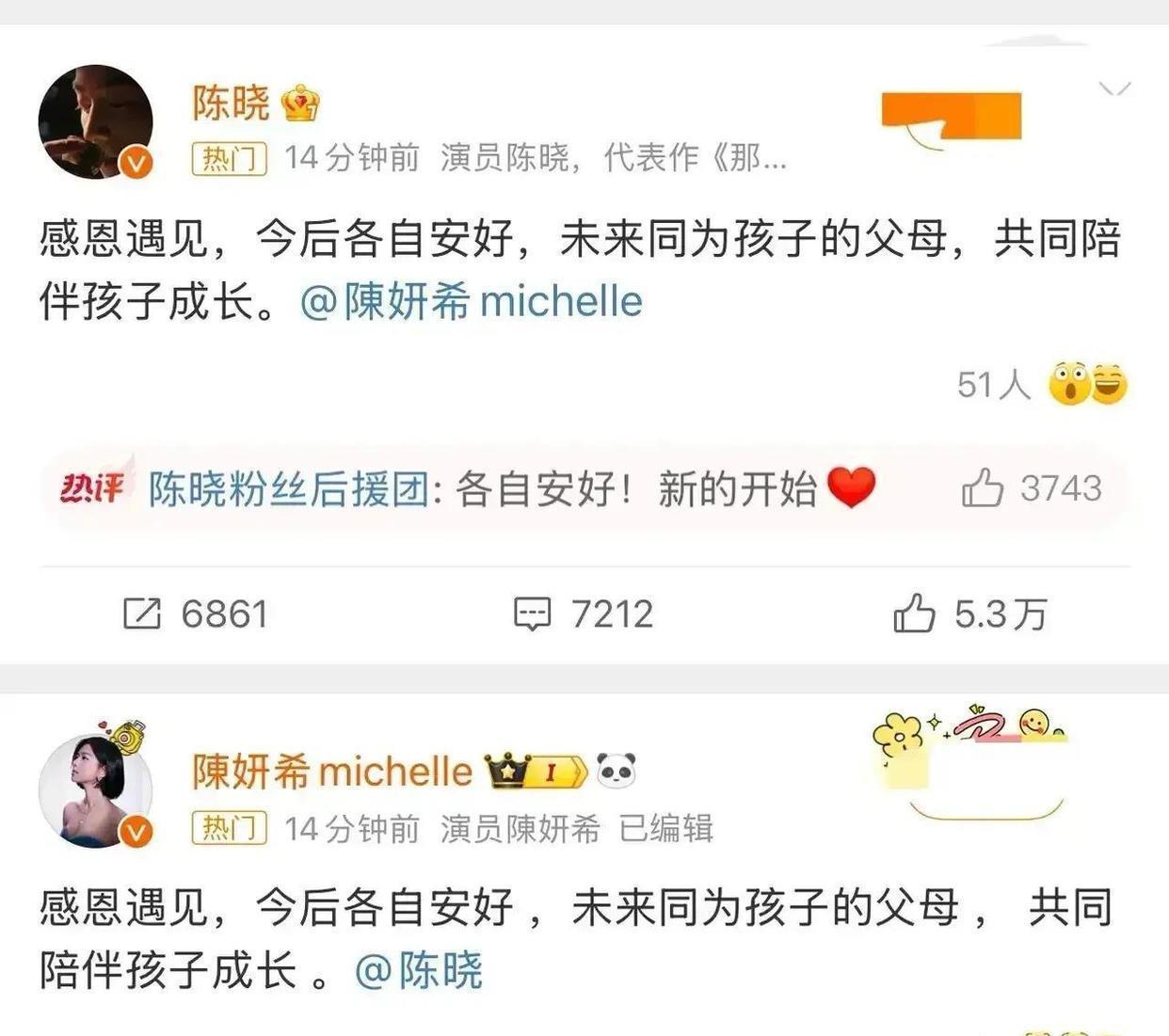Viewport: 1169px width, 1036px height.
Task: Open the @陈晓 mention link
Action: 419,970
